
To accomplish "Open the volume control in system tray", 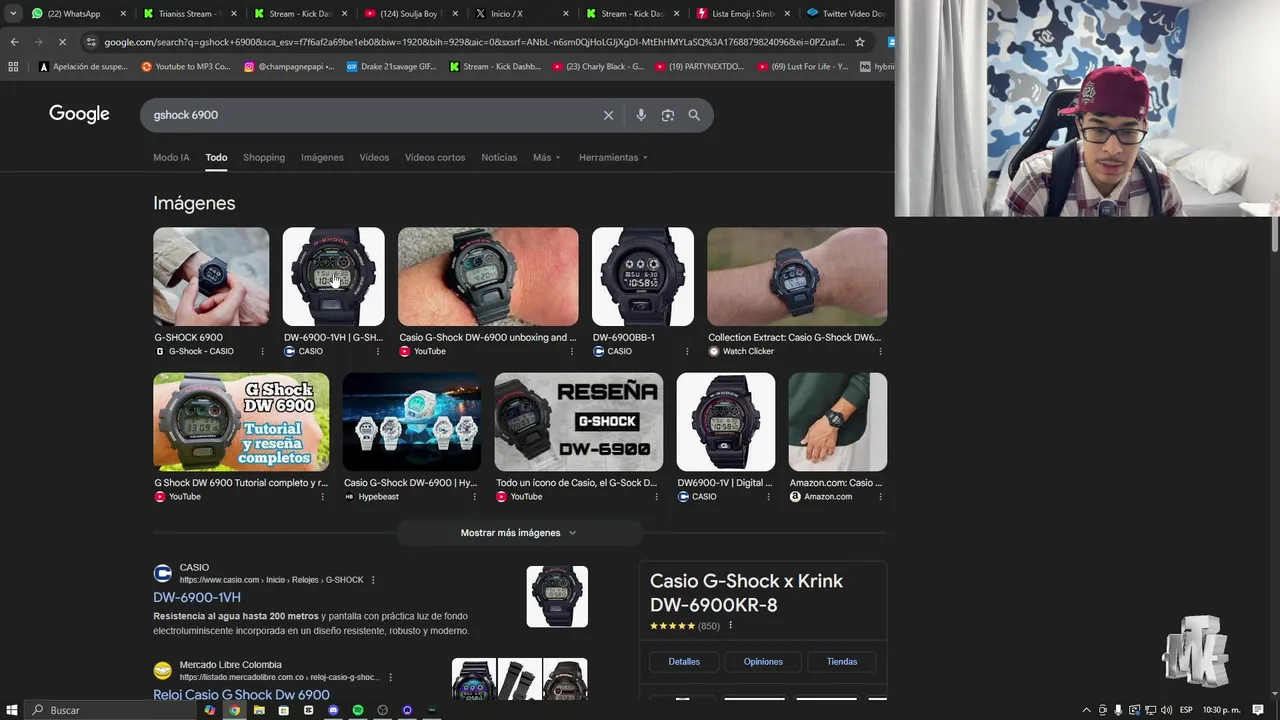I will pyautogui.click(x=1166, y=710).
